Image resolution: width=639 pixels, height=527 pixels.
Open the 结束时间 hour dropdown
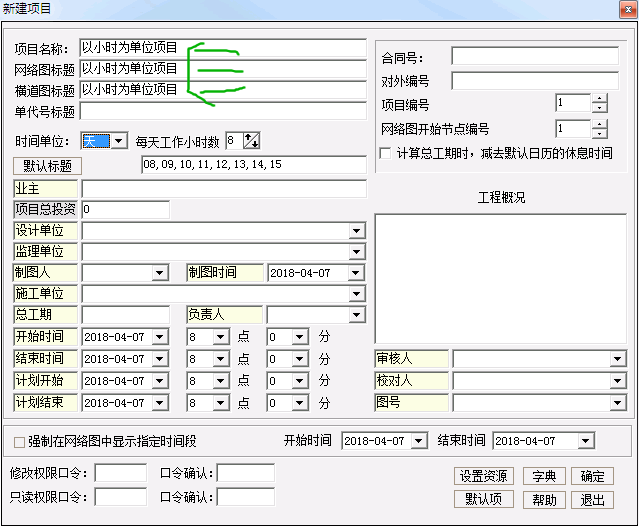pyautogui.click(x=220, y=359)
